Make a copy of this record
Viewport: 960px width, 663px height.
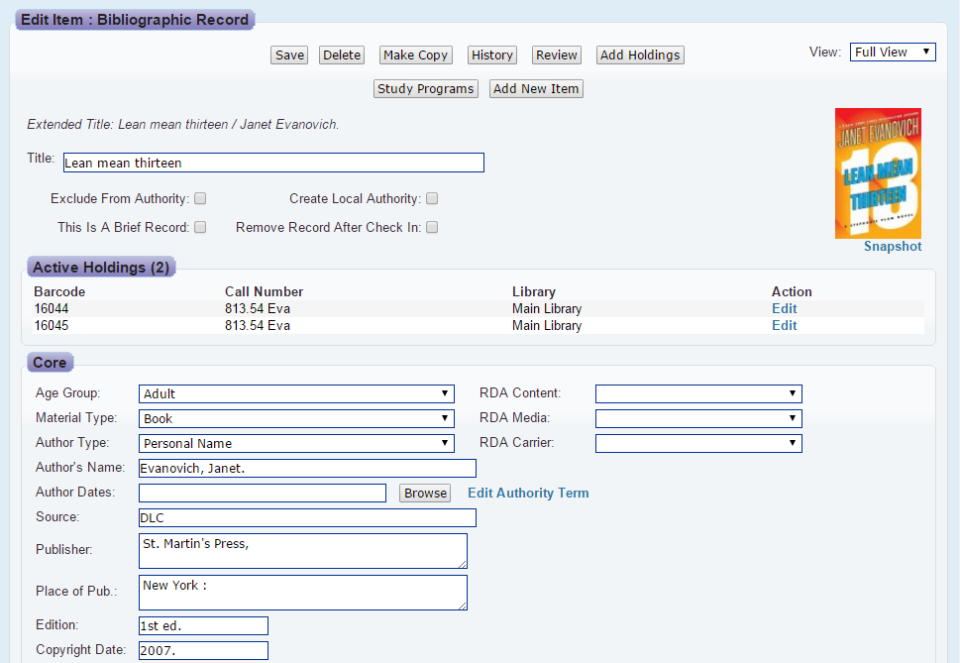[x=415, y=55]
